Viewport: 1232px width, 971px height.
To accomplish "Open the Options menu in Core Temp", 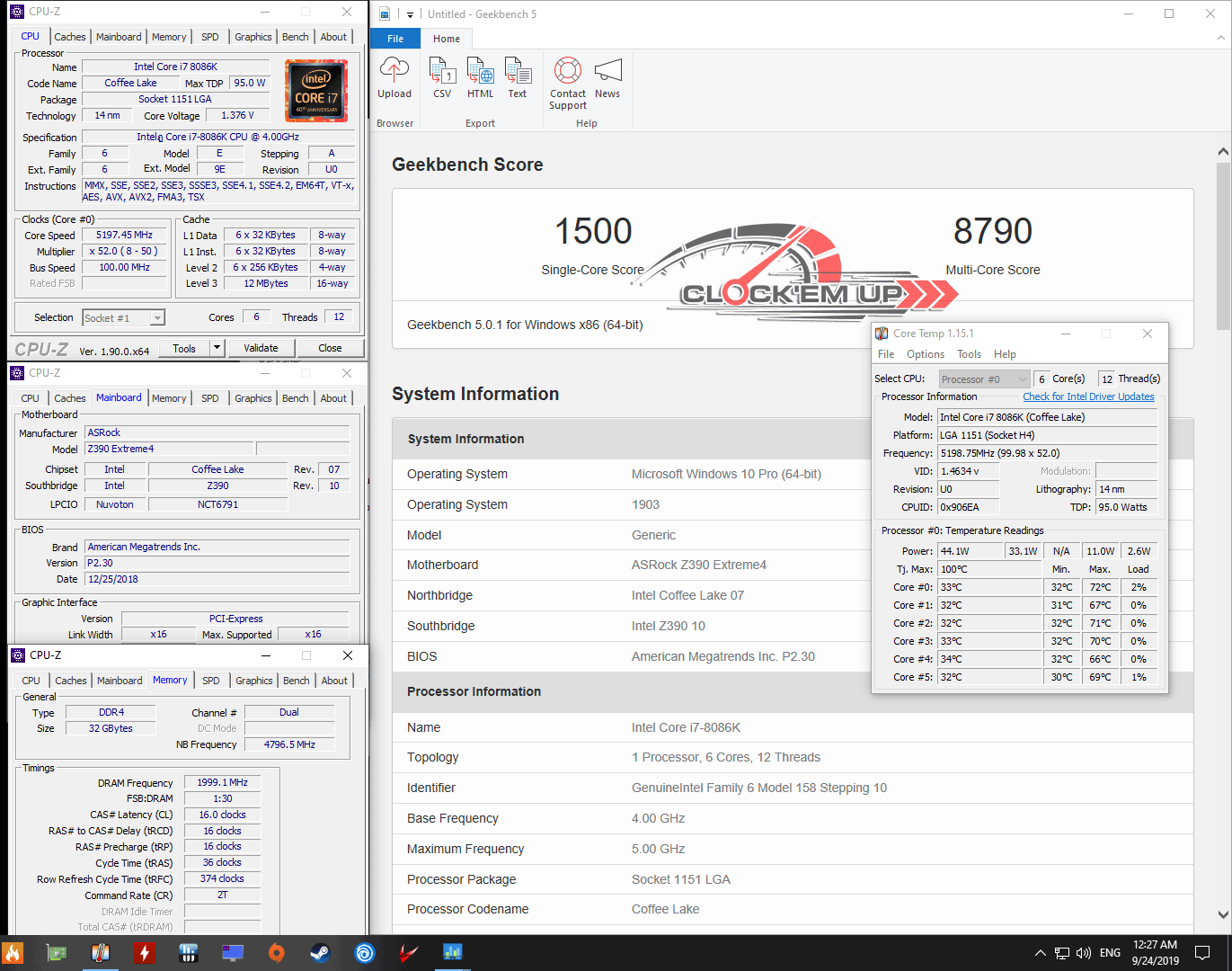I will click(925, 354).
